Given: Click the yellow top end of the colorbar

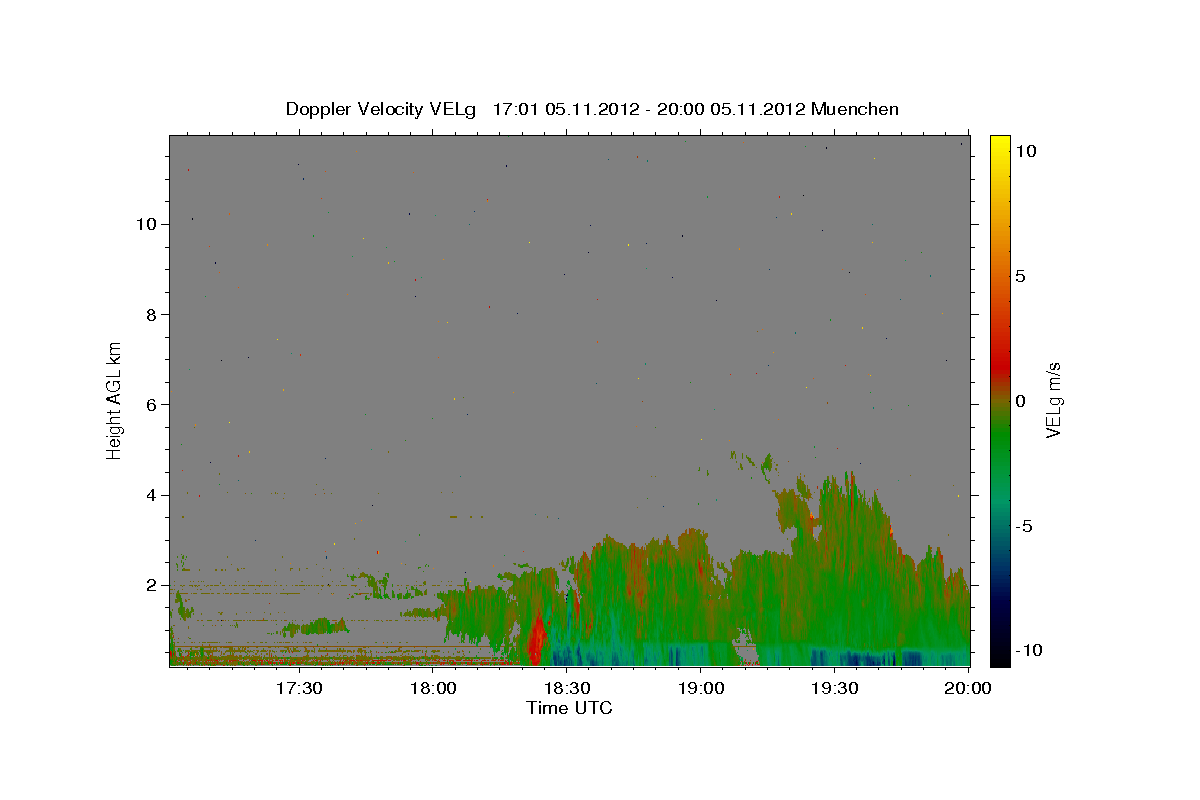Looking at the screenshot, I should 999,145.
